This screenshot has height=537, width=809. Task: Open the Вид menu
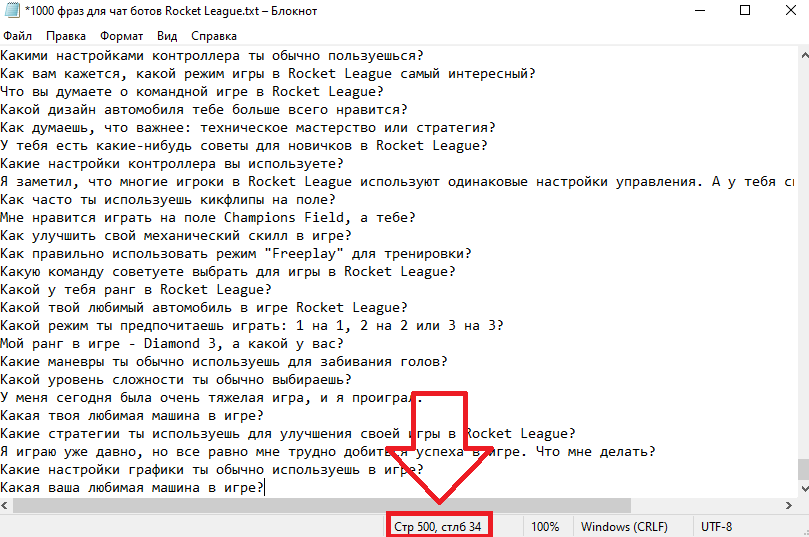167,36
